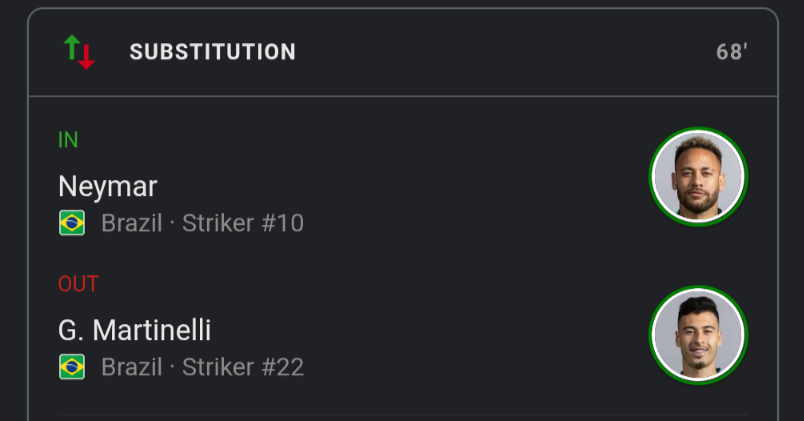
Task: Select the Striker #10 text
Action: (243, 223)
